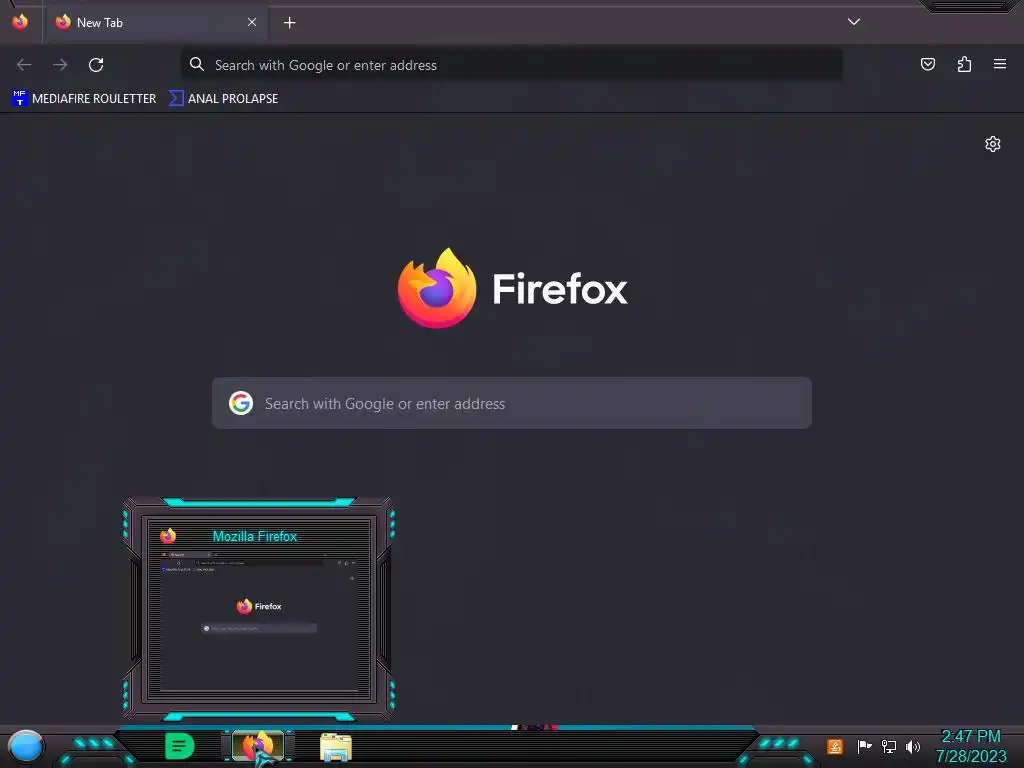Open File Explorer from taskbar
1024x768 pixels.
tap(336, 747)
